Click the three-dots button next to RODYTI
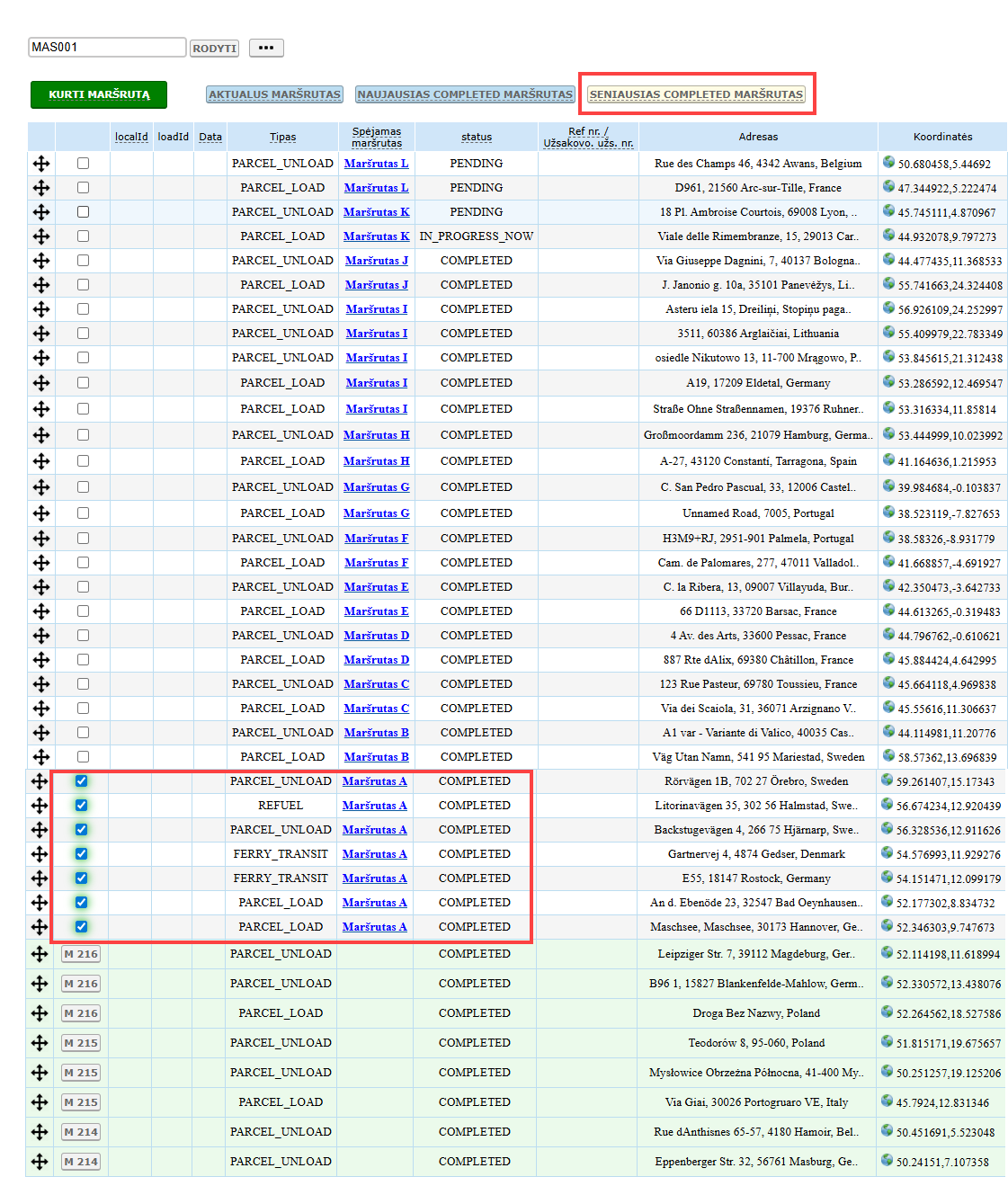 pyautogui.click(x=266, y=48)
